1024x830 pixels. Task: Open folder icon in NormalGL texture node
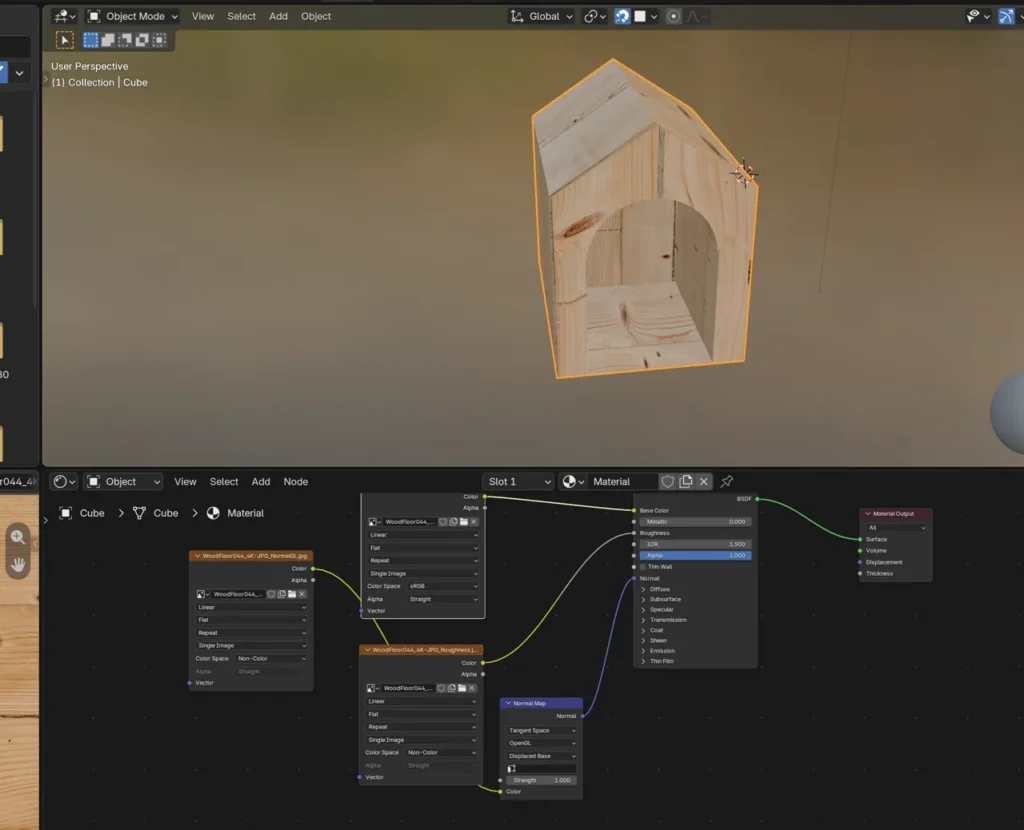292,594
